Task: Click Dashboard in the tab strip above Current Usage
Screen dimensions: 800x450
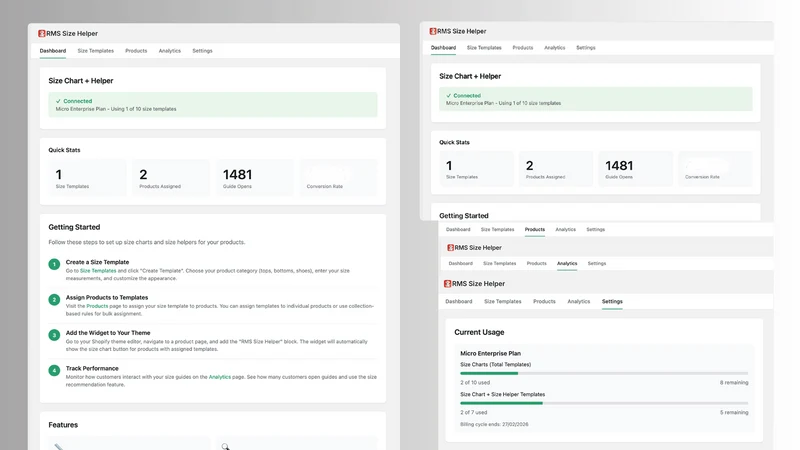Action: [459, 302]
